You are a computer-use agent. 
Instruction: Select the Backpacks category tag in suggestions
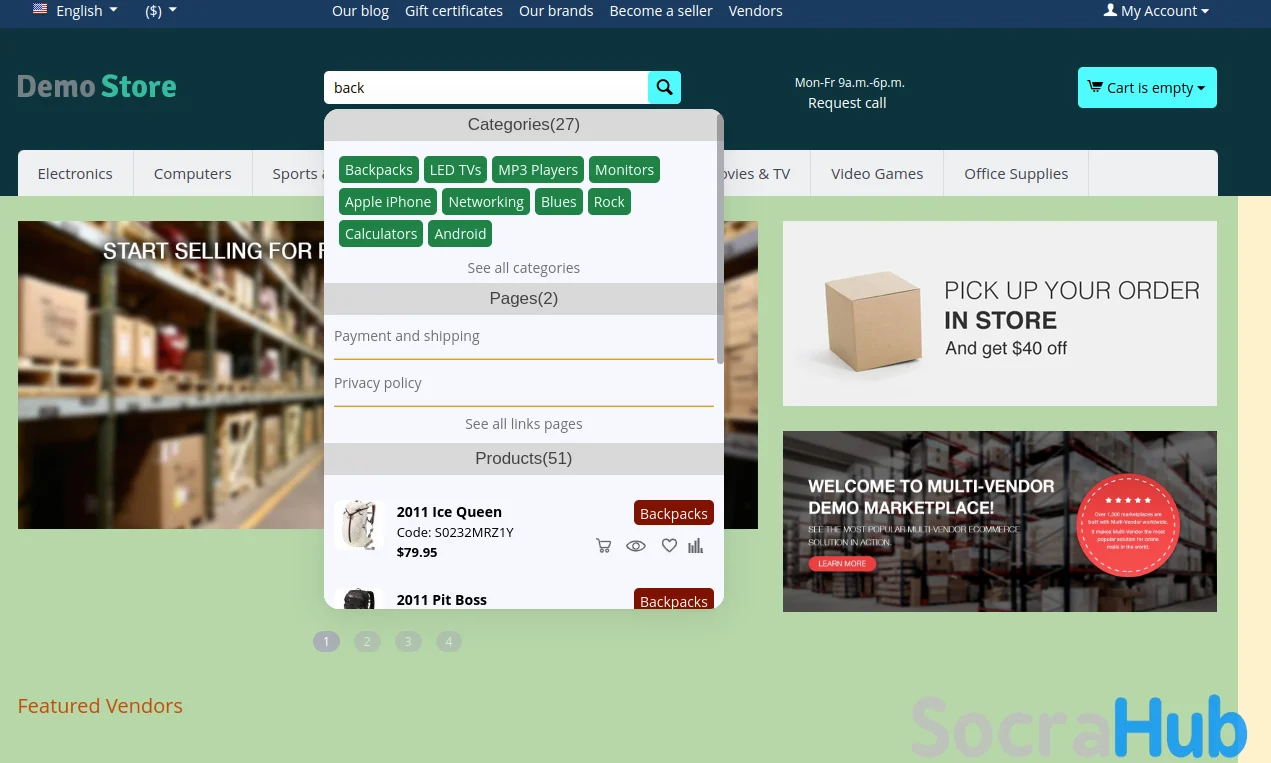tap(379, 170)
